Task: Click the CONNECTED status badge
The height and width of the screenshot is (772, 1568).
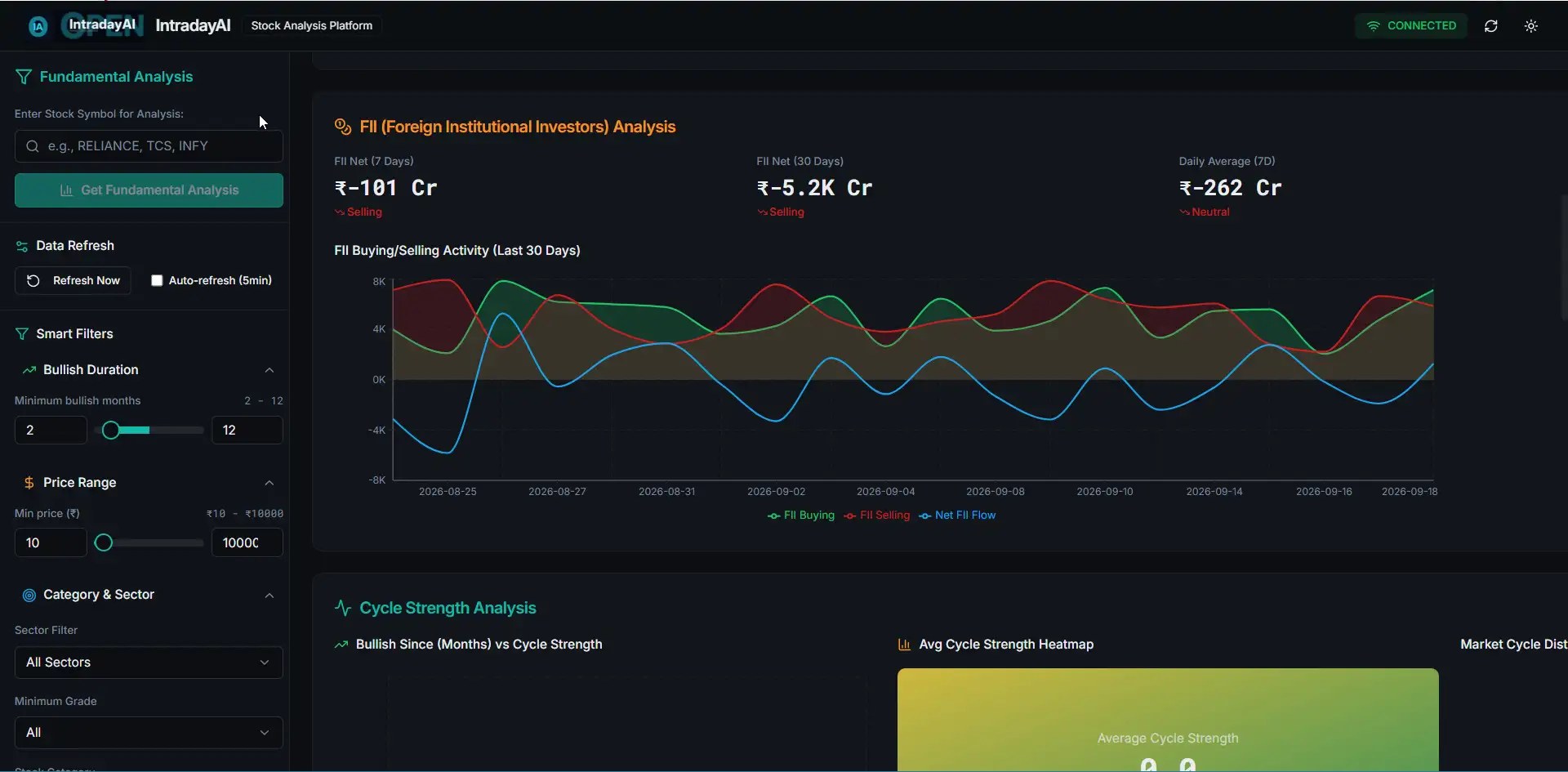Action: 1411,26
